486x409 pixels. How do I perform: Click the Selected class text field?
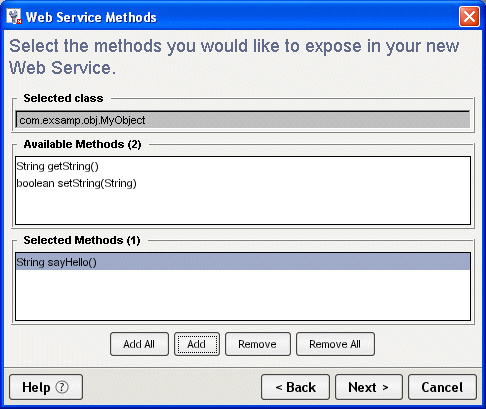(243, 120)
